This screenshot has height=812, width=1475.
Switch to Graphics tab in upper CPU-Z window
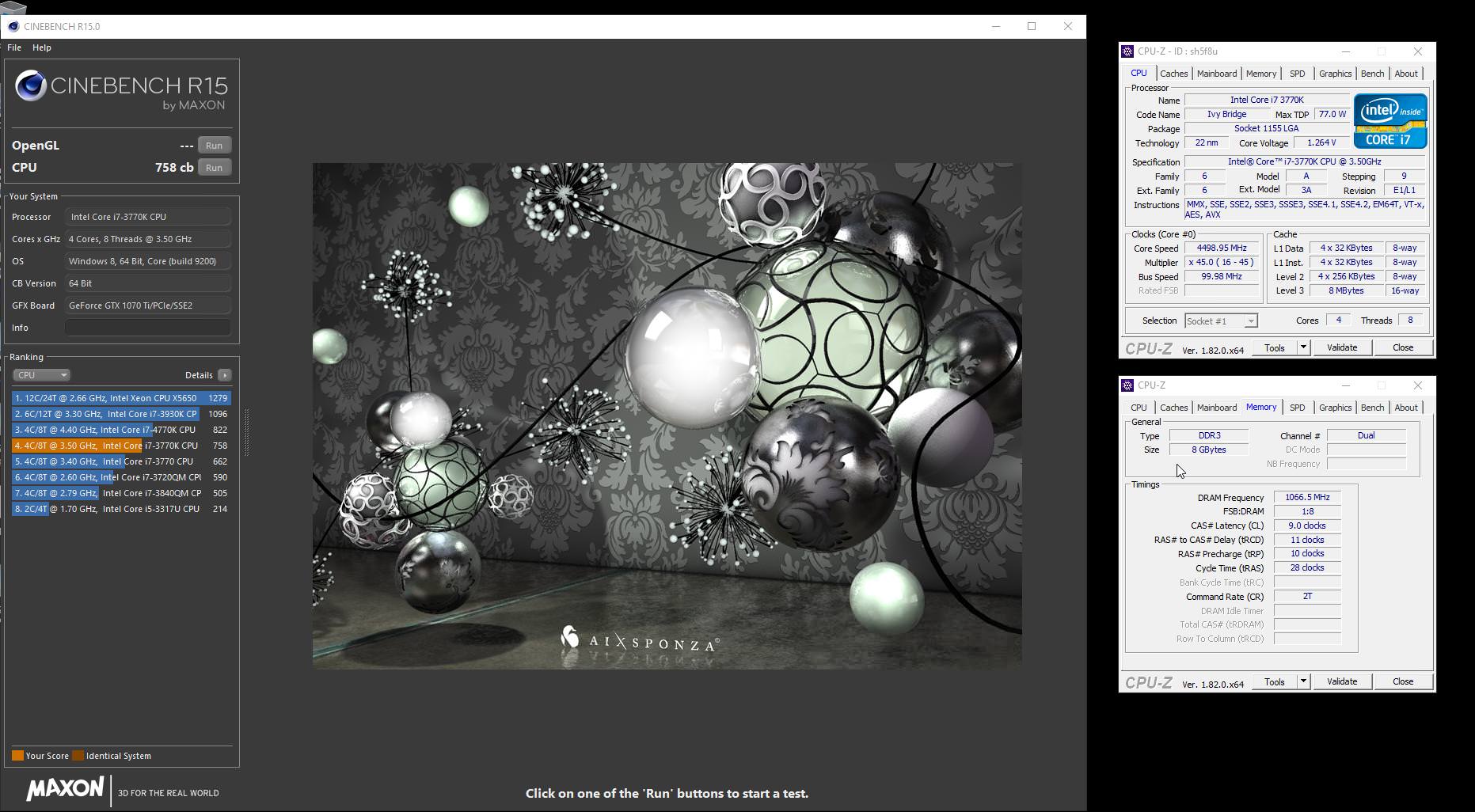coord(1335,74)
